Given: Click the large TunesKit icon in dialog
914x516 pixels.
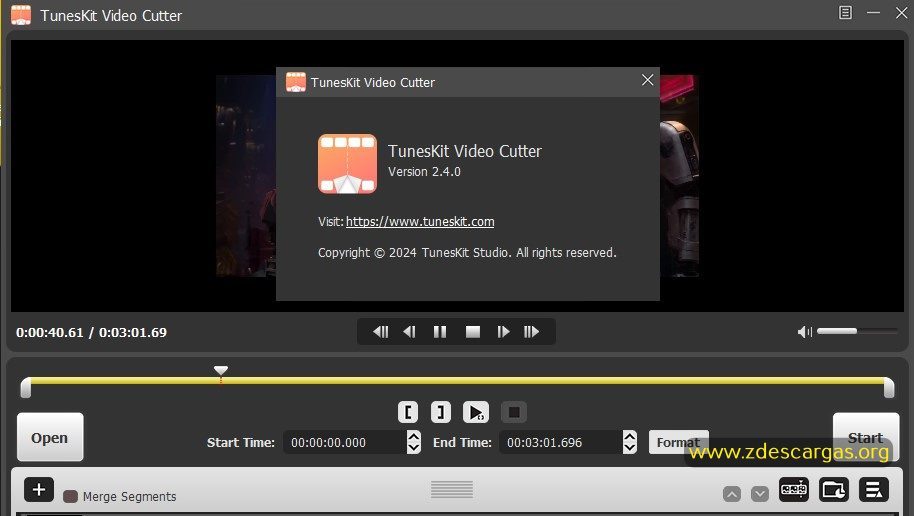Looking at the screenshot, I should click(x=347, y=164).
